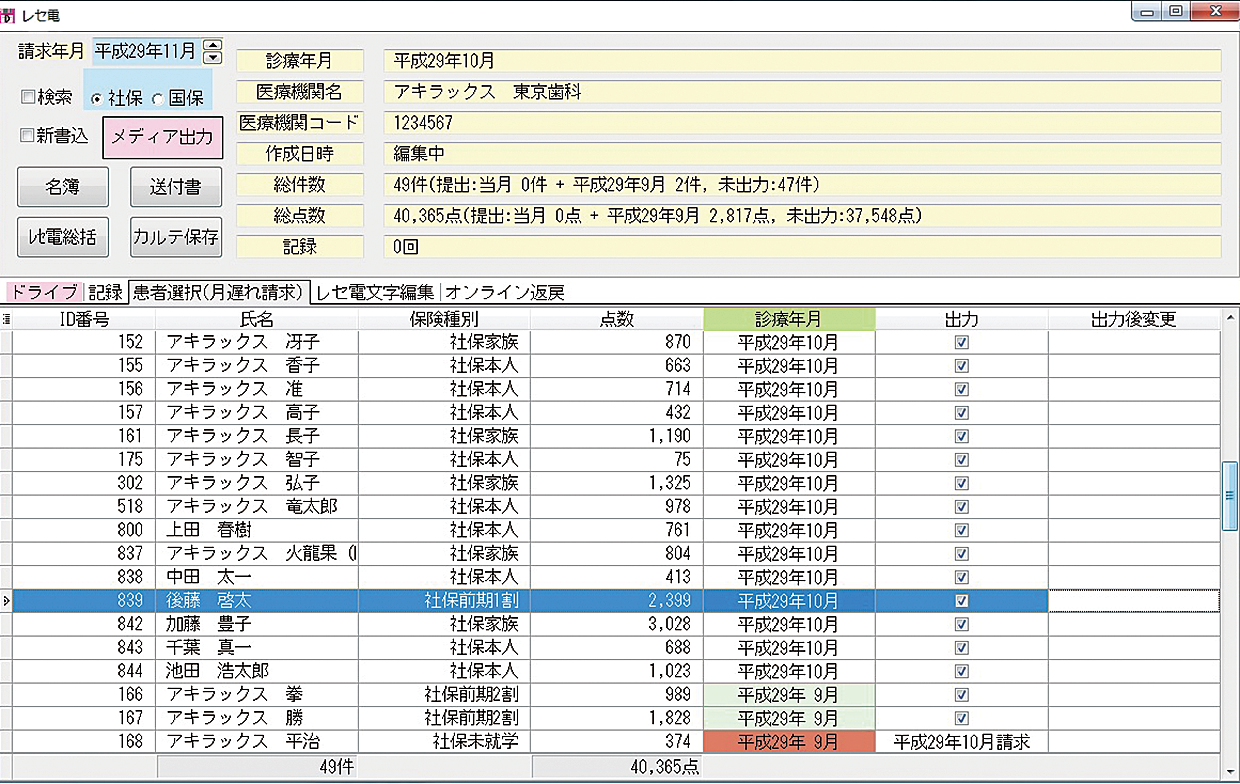Switch to the レセ電文字編集 tab
This screenshot has width=1240, height=784.
[375, 292]
